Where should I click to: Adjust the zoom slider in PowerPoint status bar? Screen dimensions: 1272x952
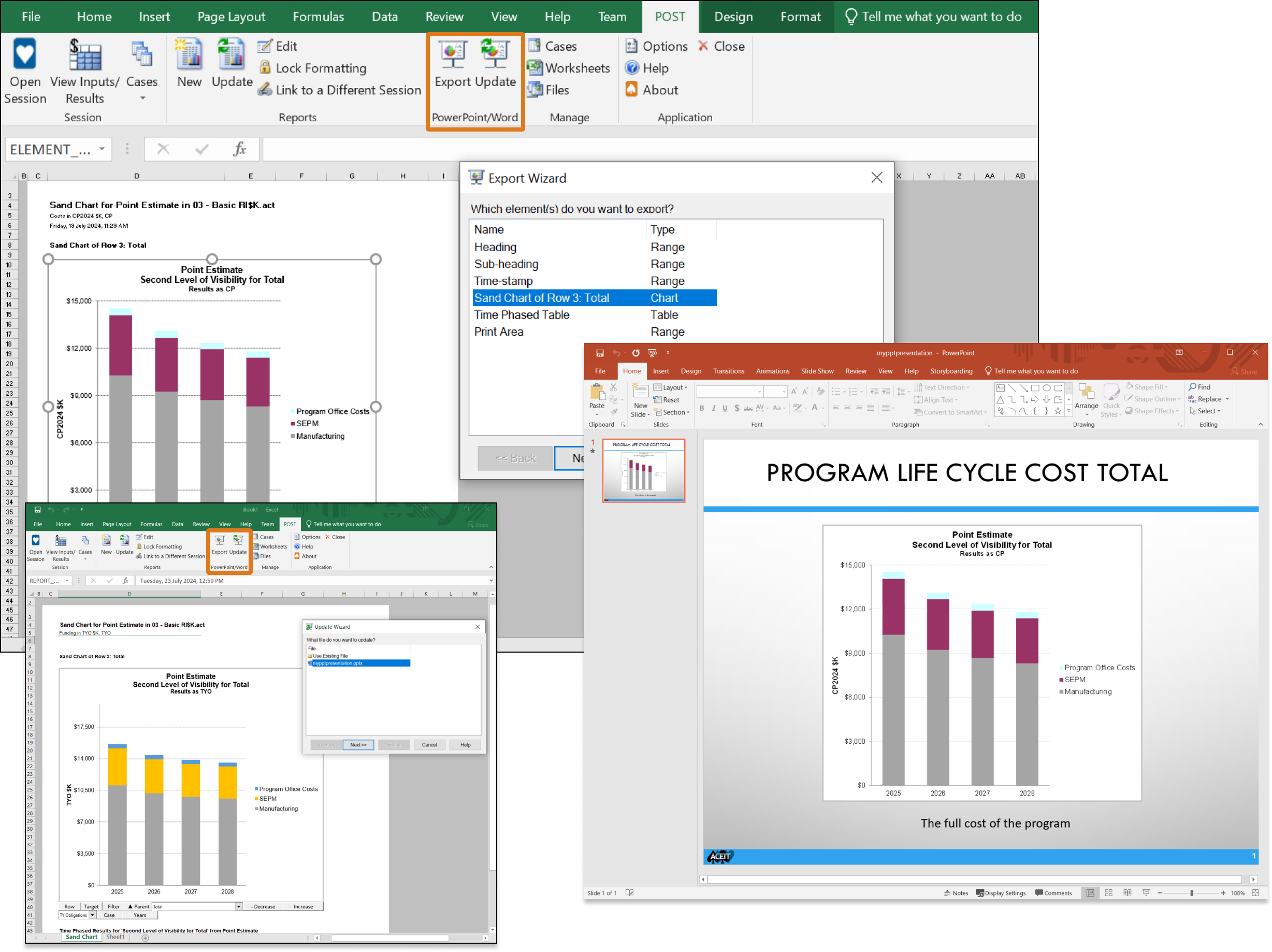tap(1192, 893)
